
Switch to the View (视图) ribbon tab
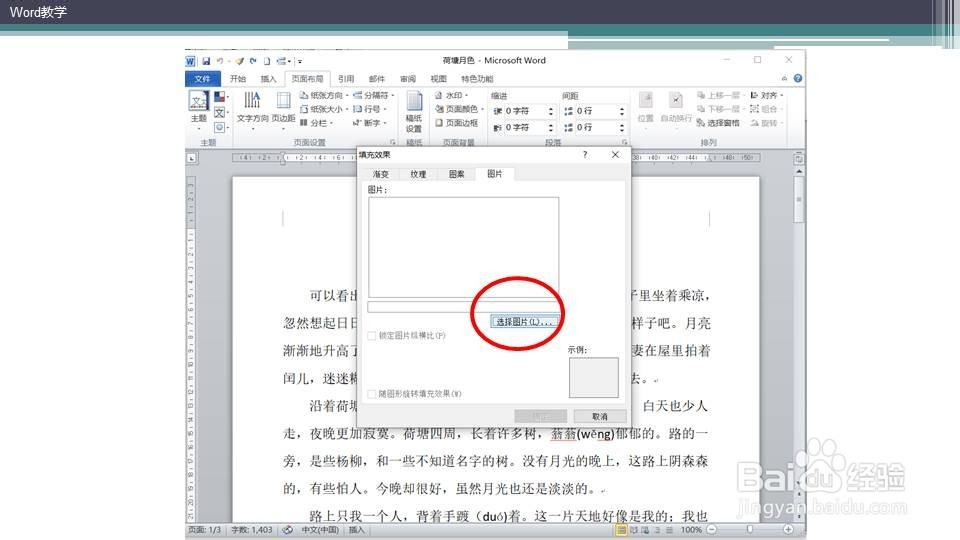click(438, 79)
